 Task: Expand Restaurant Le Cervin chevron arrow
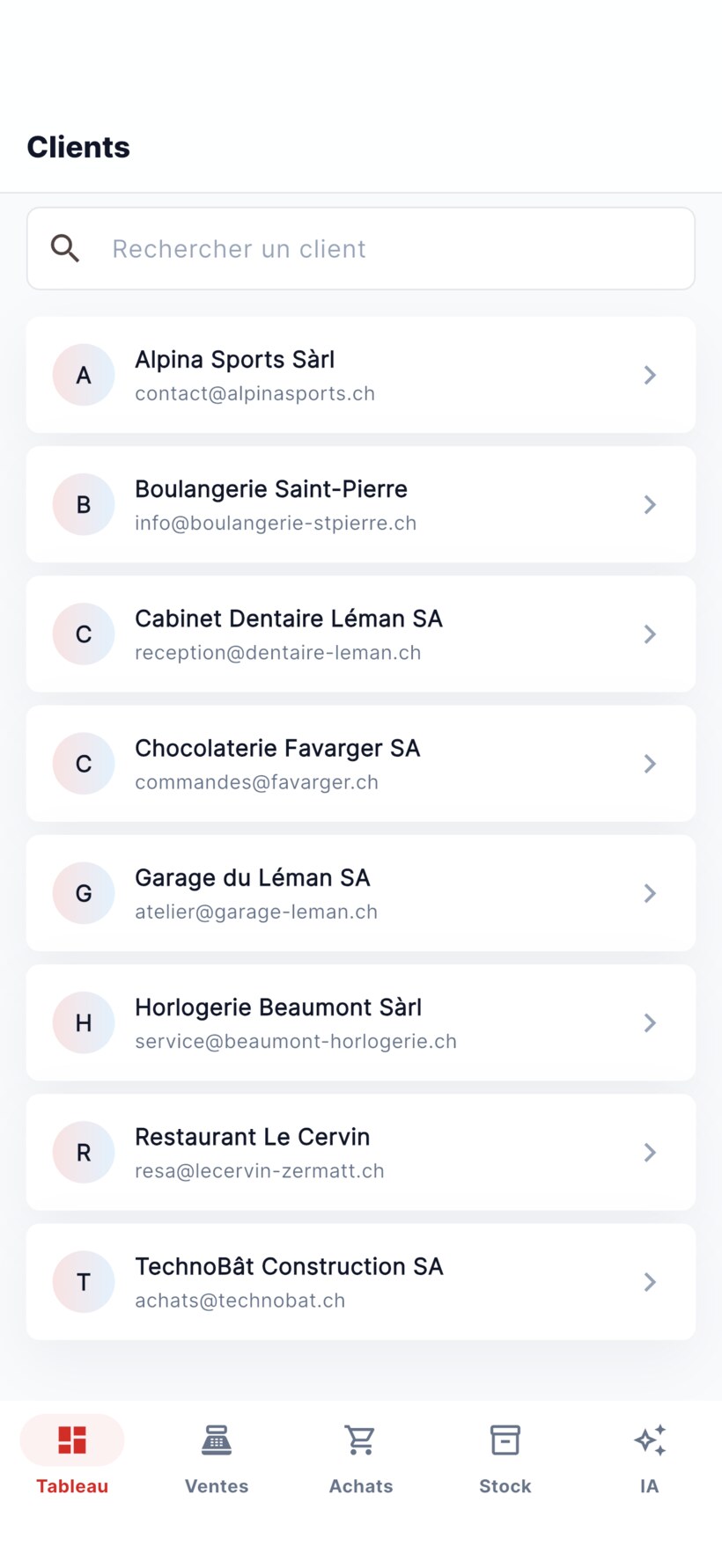tap(650, 1153)
